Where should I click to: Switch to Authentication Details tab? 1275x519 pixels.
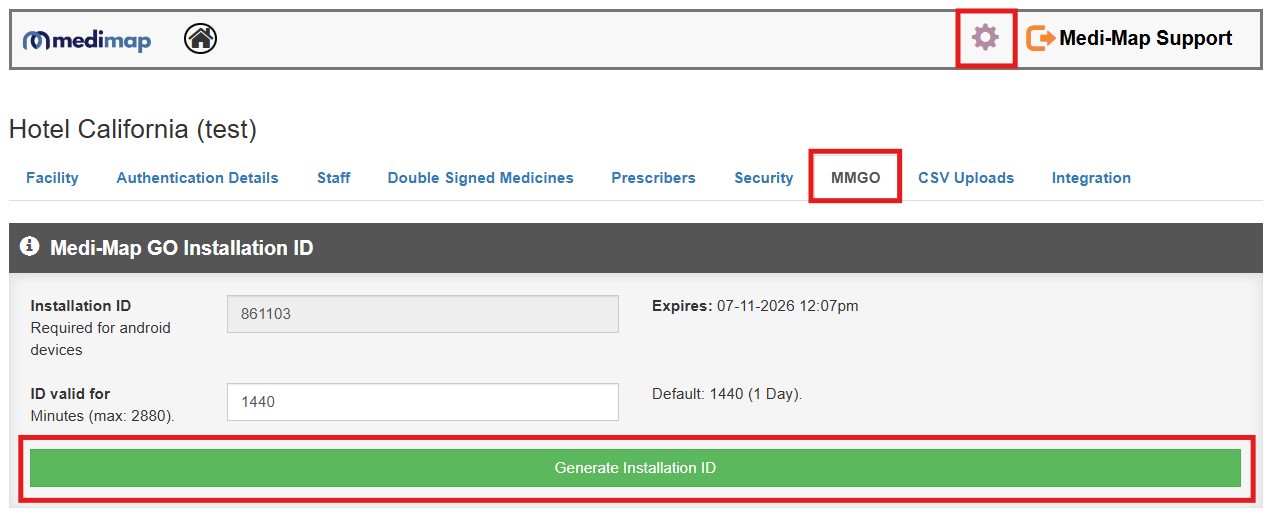(x=197, y=178)
